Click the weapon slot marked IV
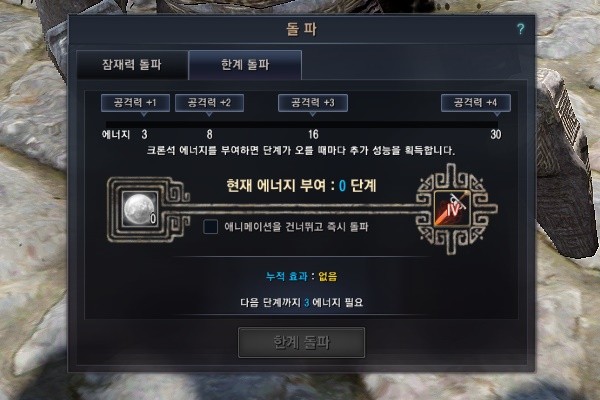600x400 pixels. point(452,209)
